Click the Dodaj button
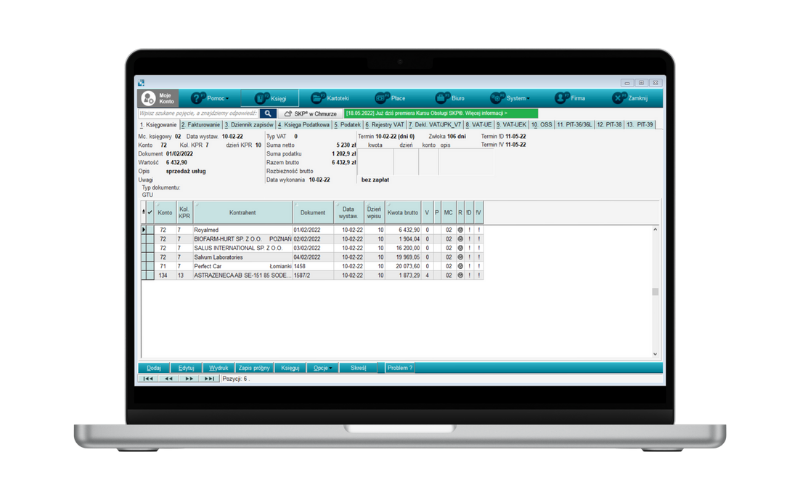Viewport: 800px width, 500px height. [x=154, y=368]
